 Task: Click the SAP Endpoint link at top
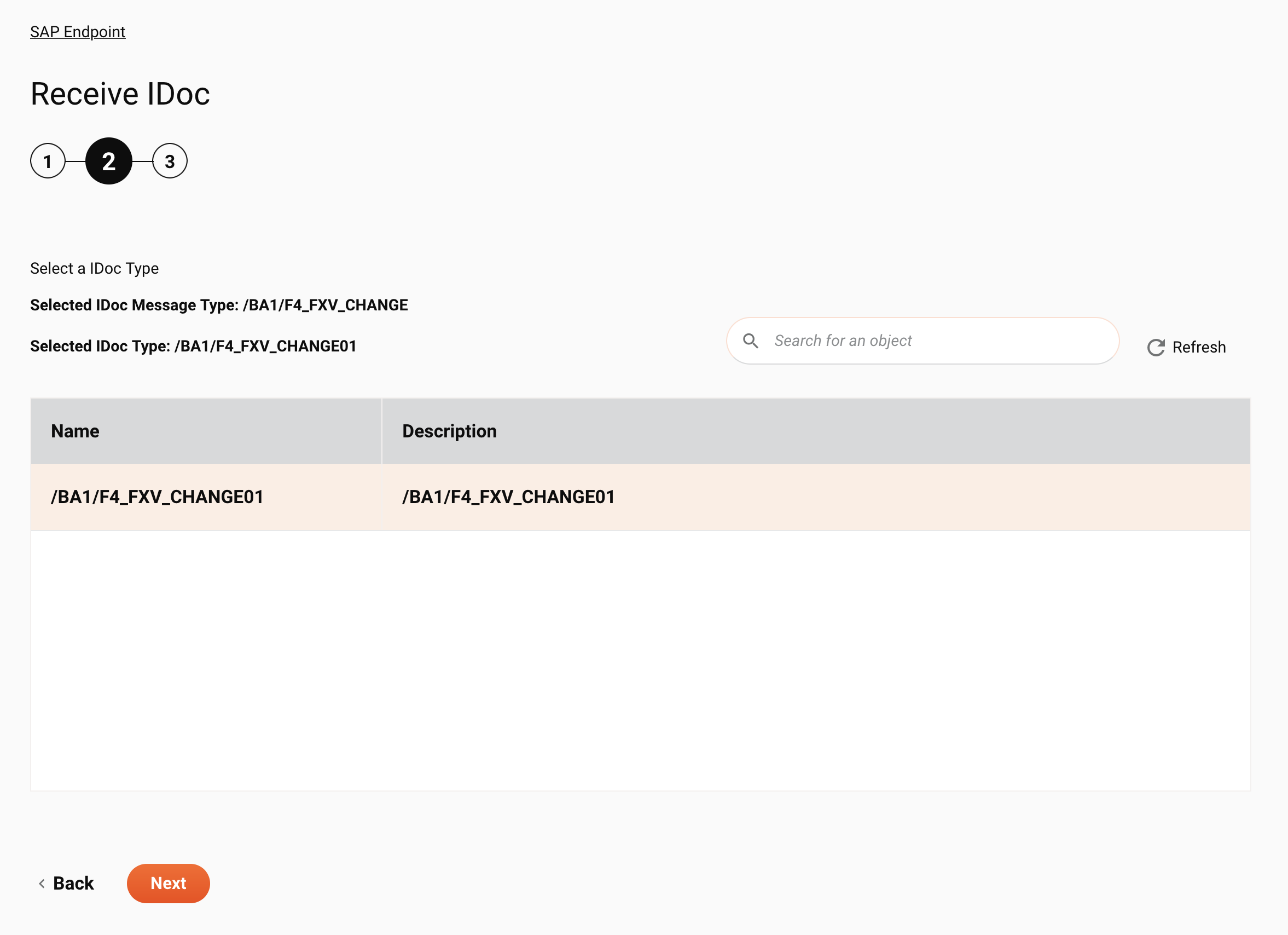click(x=78, y=32)
